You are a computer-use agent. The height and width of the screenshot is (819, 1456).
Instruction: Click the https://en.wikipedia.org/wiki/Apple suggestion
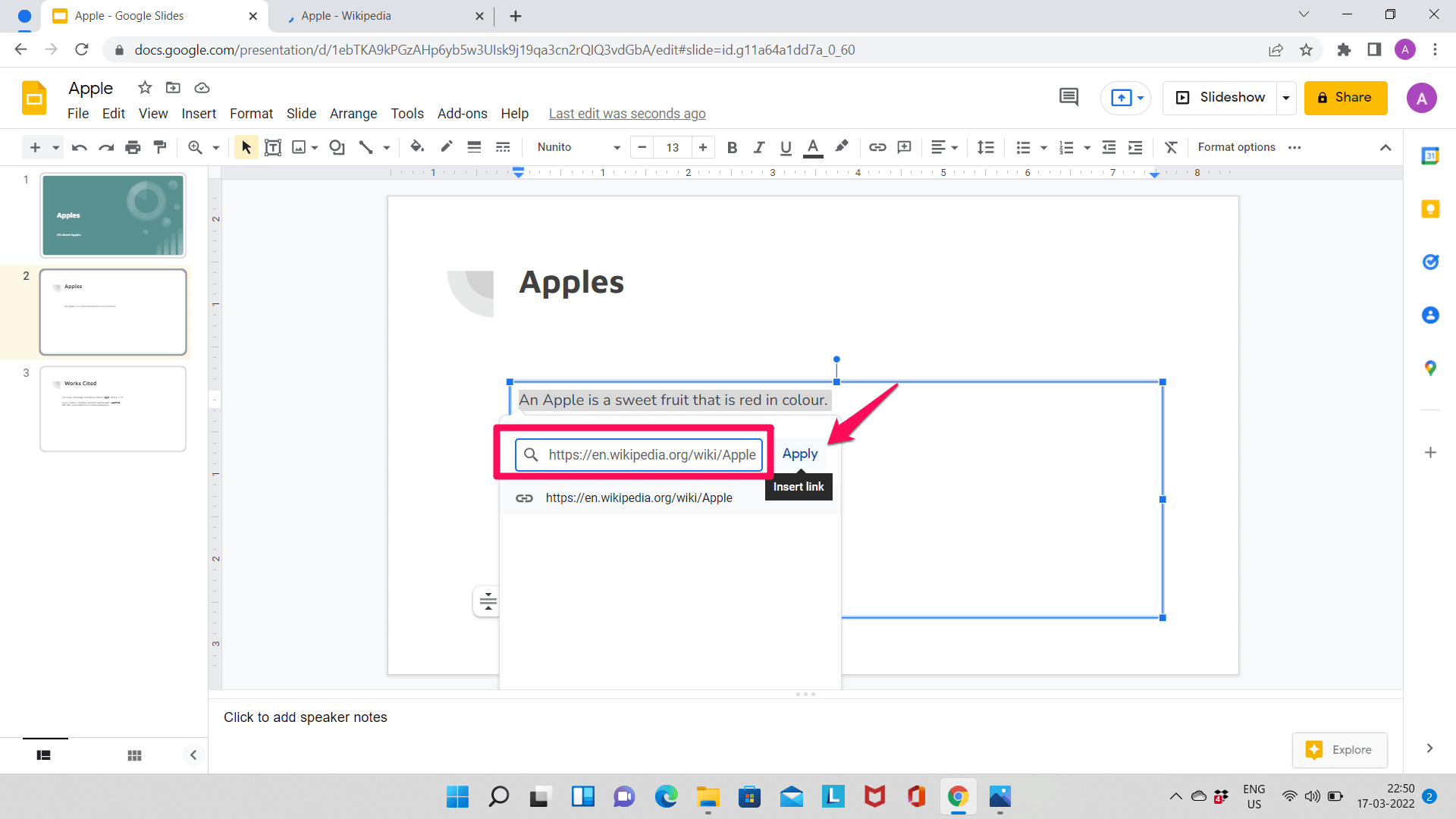639,498
